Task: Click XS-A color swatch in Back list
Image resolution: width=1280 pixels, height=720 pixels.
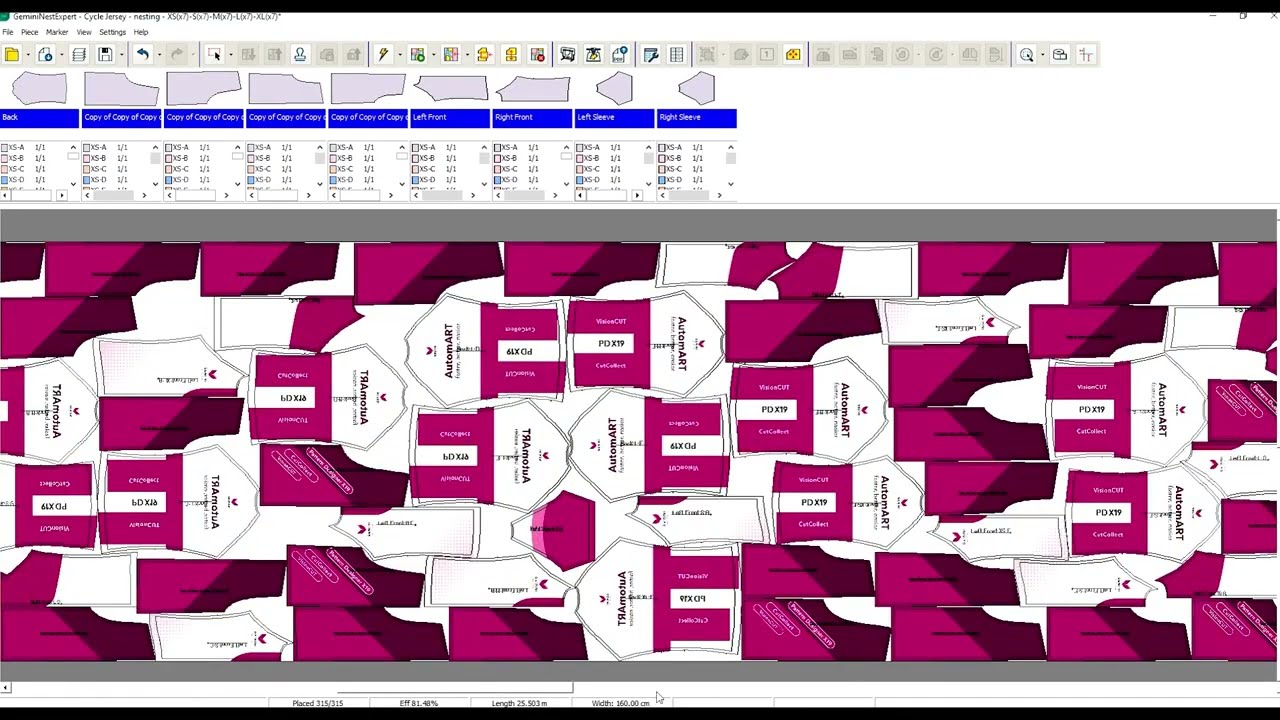Action: (x=5, y=147)
